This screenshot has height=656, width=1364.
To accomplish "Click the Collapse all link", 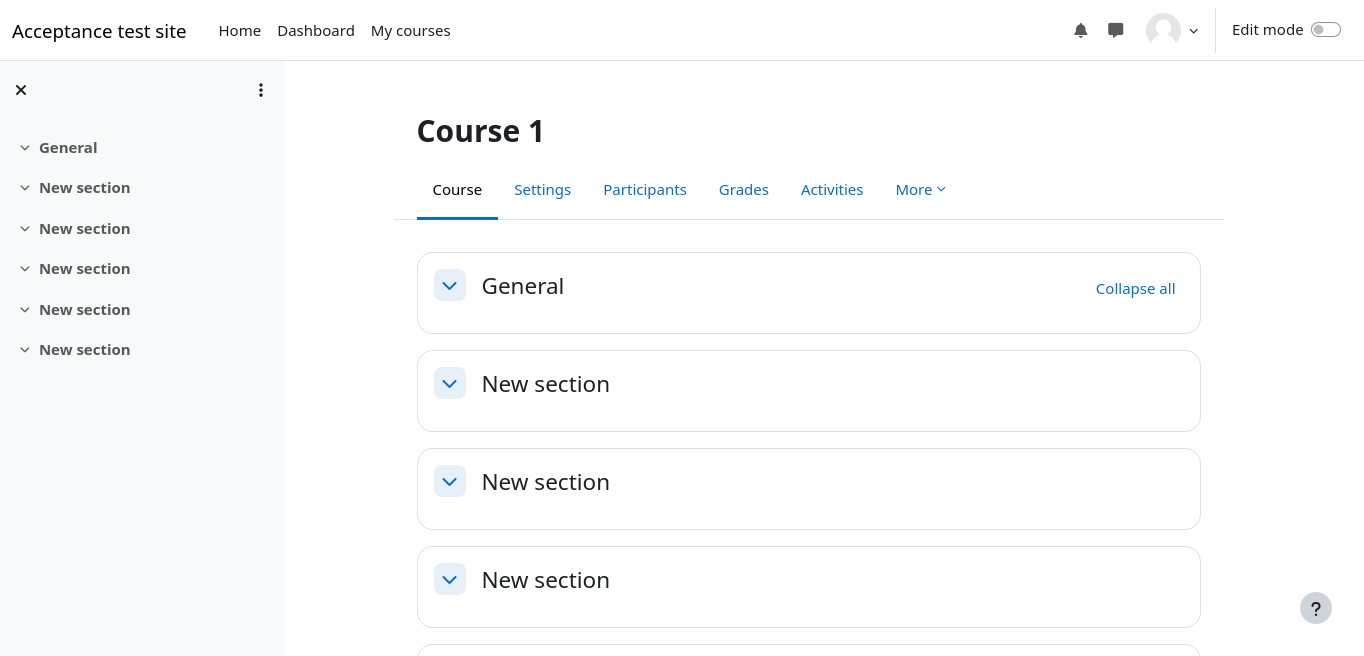I will pyautogui.click(x=1135, y=289).
